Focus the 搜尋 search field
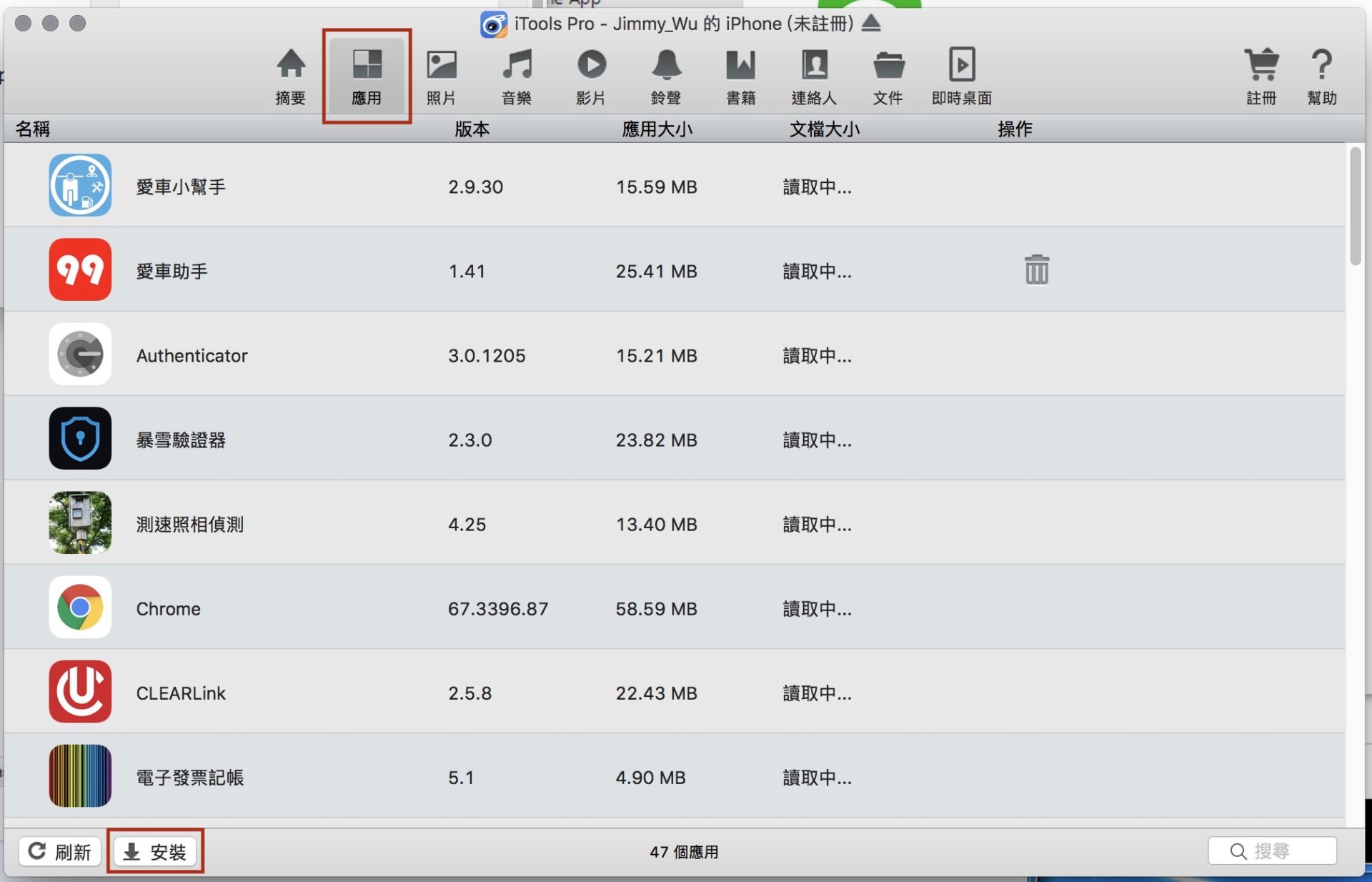Screen dimensions: 1372x882 click(x=1272, y=851)
